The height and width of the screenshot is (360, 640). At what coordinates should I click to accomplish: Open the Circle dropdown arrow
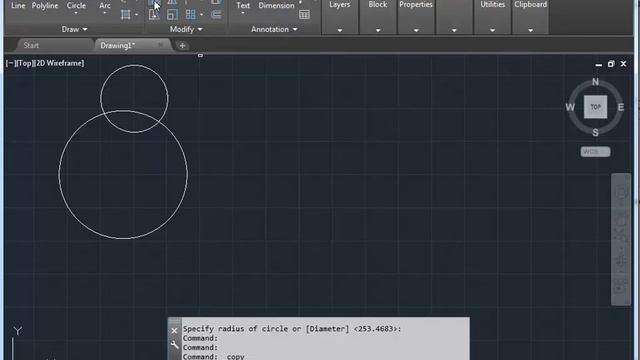coord(76,13)
